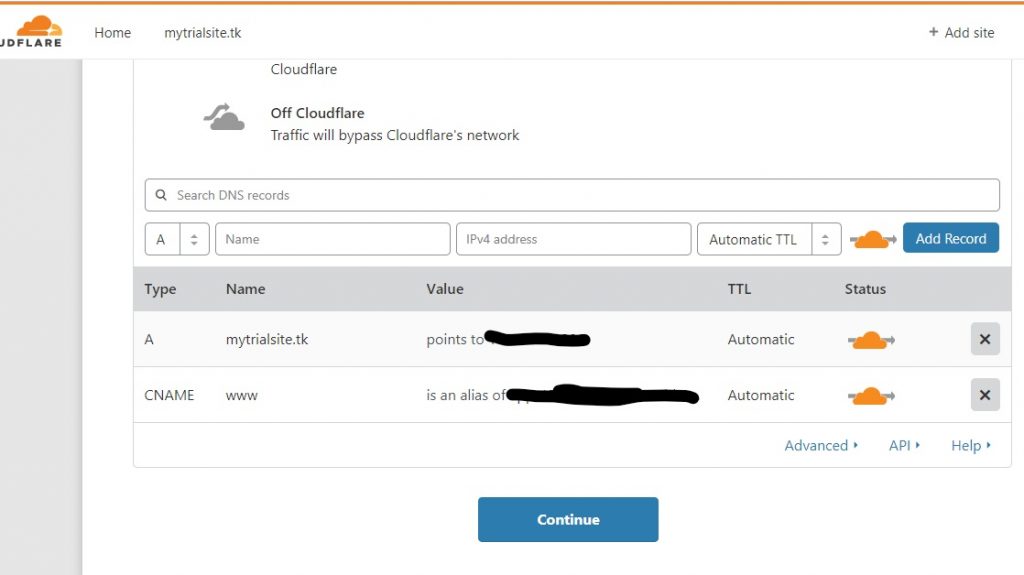Expand the Help link

click(971, 445)
